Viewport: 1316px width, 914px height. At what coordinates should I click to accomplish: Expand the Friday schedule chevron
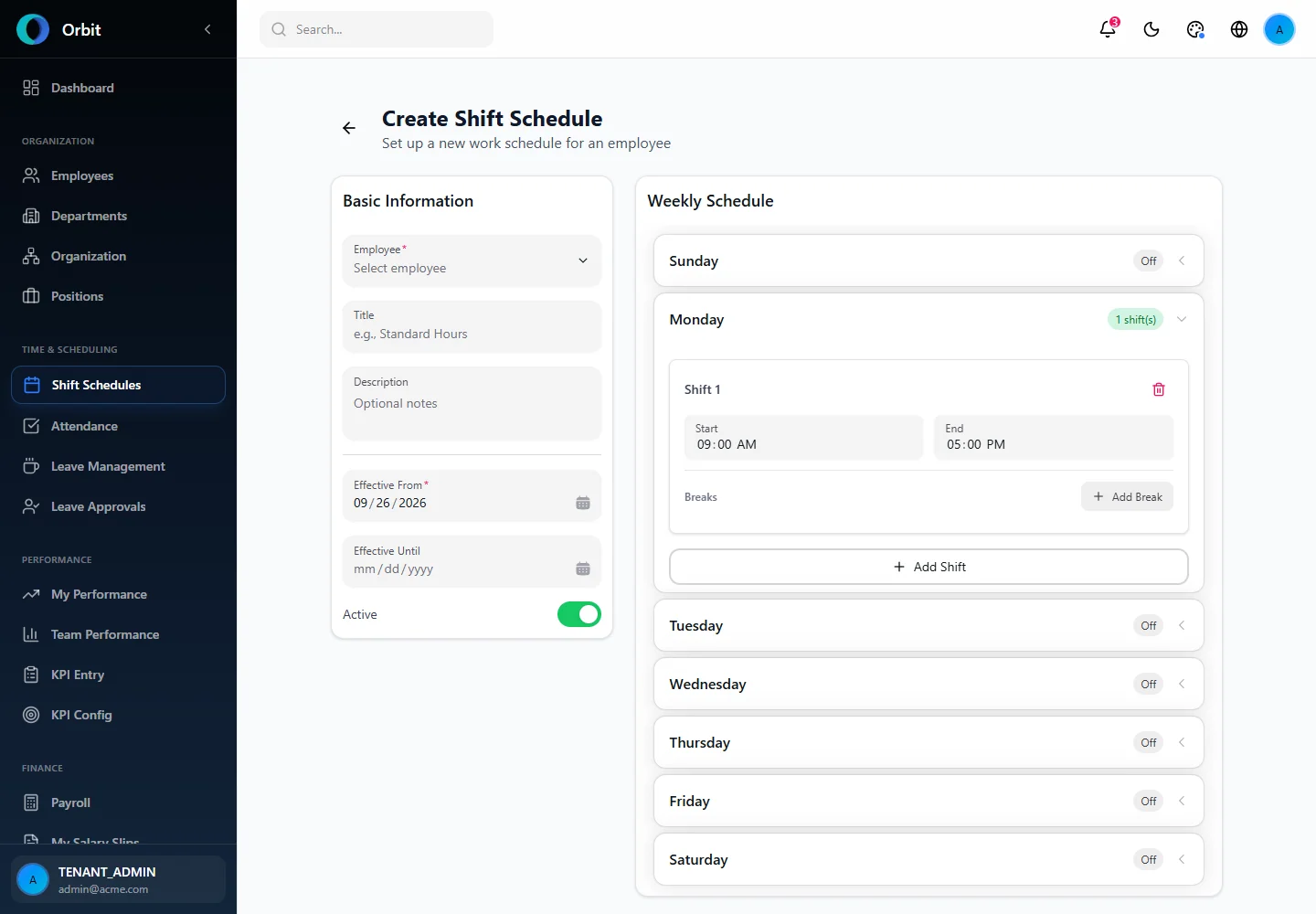(x=1182, y=801)
